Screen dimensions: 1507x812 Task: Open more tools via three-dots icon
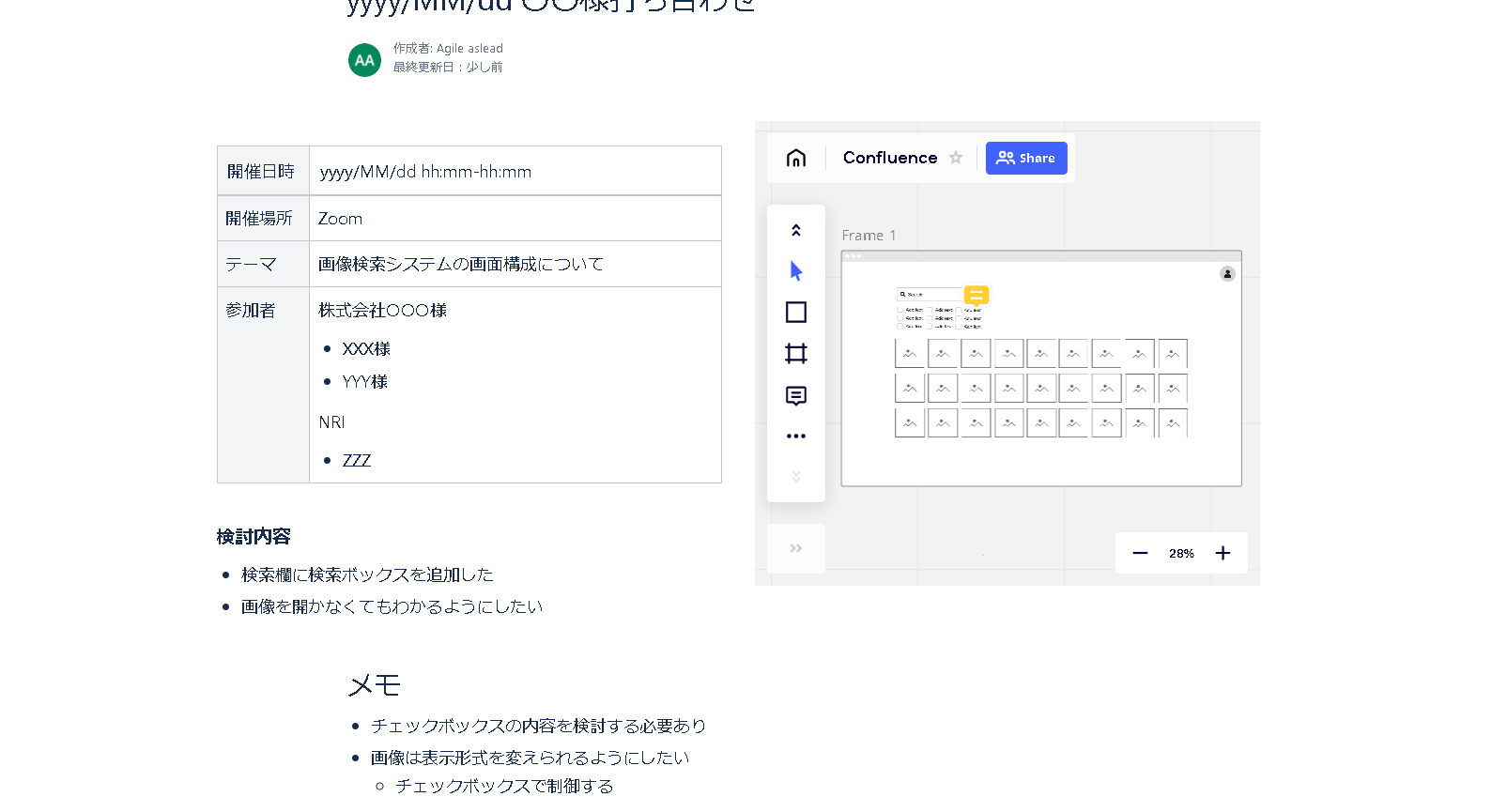coord(796,436)
